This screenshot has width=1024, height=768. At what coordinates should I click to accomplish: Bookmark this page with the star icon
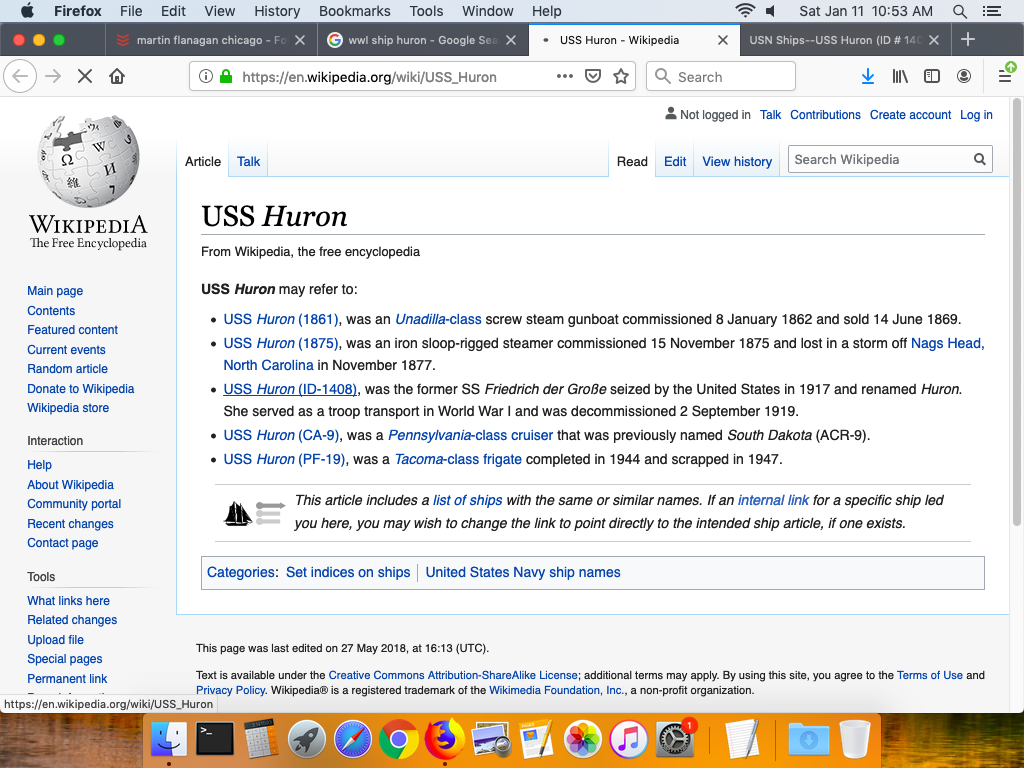click(621, 76)
